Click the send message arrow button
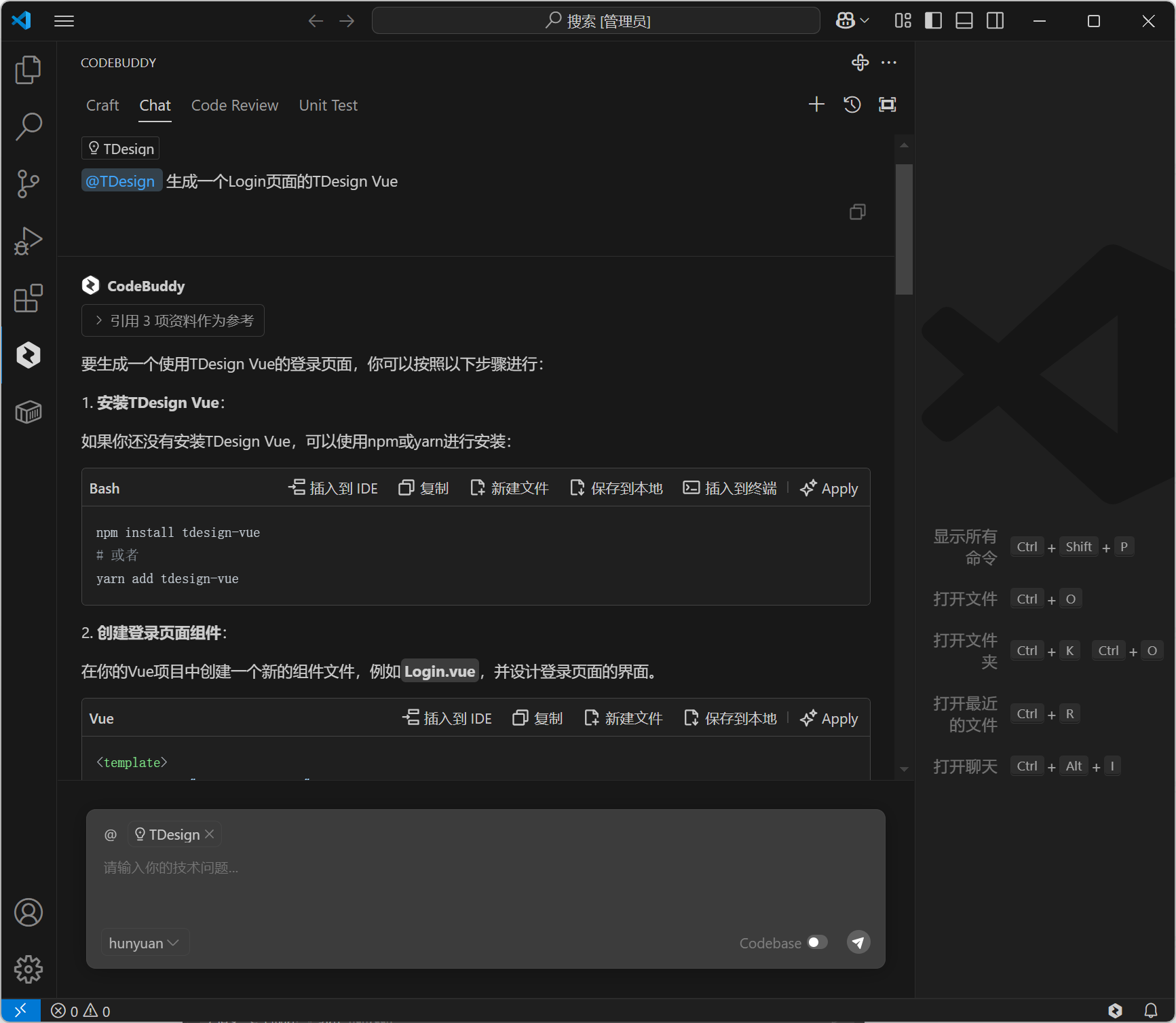1176x1023 pixels. [x=858, y=942]
